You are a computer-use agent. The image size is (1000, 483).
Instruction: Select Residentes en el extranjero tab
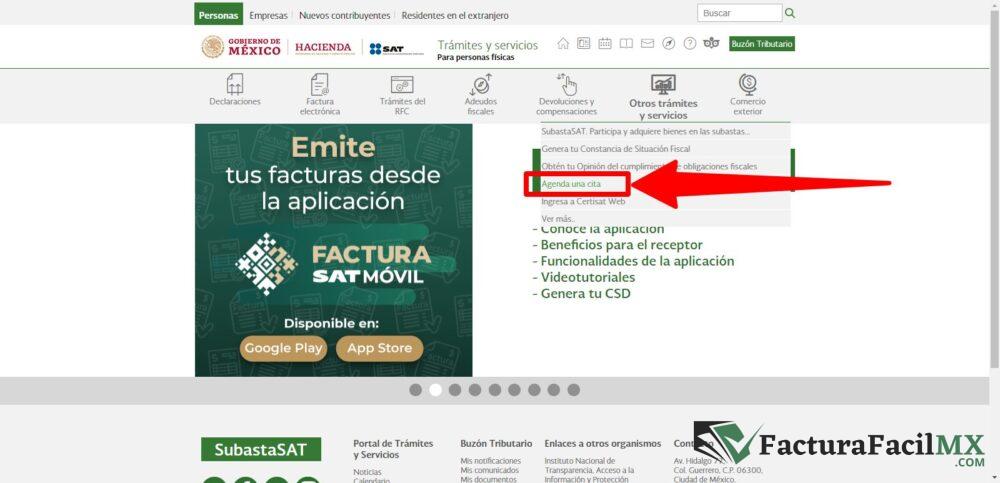pyautogui.click(x=455, y=15)
